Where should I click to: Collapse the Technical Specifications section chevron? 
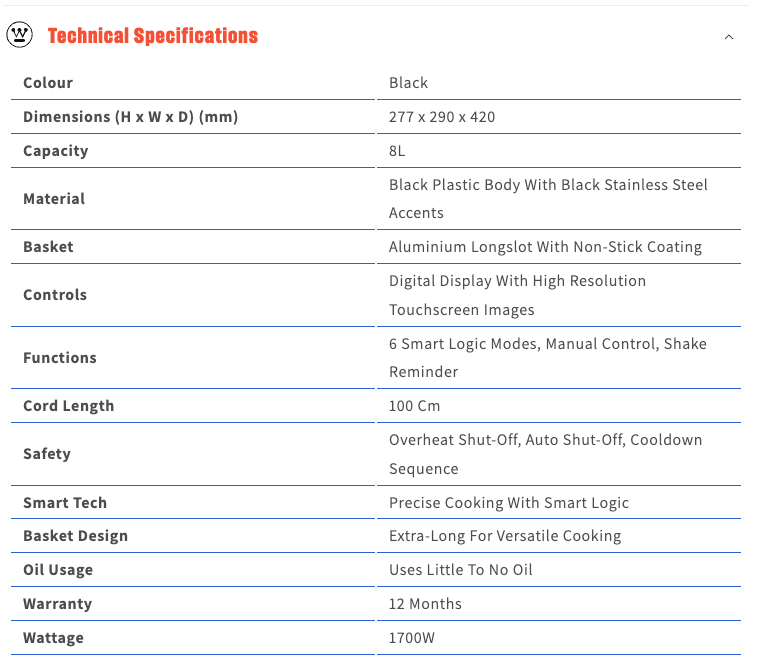729,37
